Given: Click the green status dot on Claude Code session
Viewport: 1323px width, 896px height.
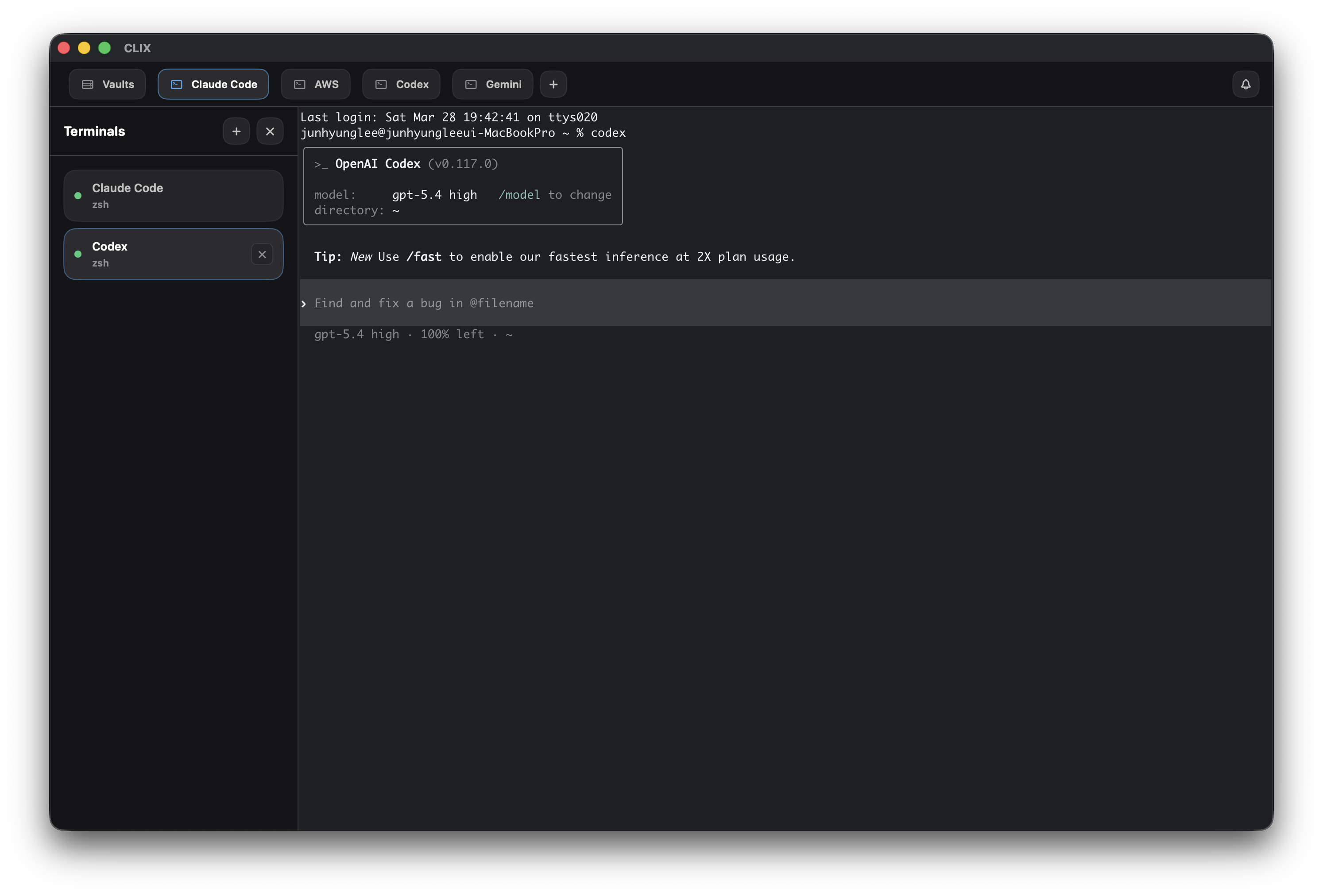Looking at the screenshot, I should pos(77,195).
